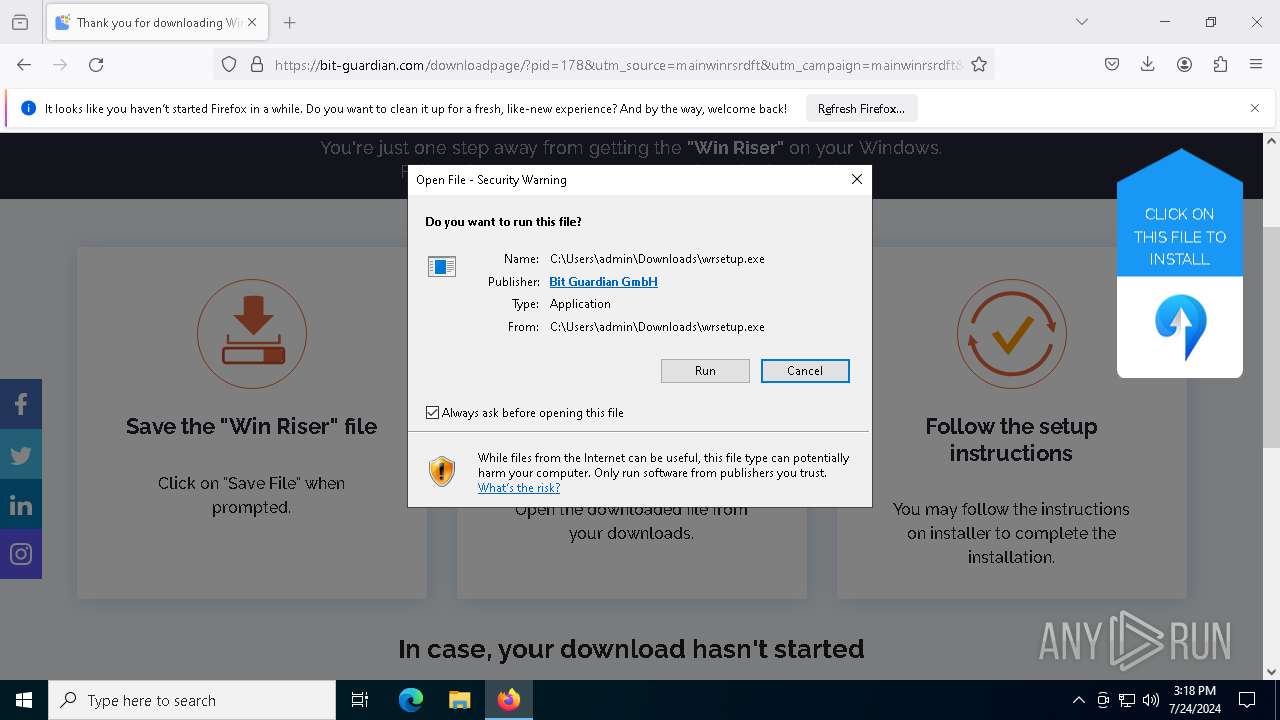This screenshot has height=720, width=1280.
Task: Open the network tray icon
Action: coord(1127,700)
